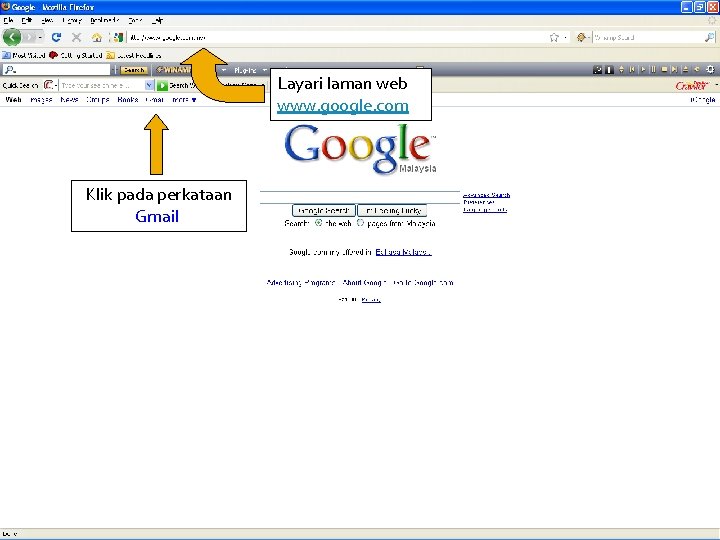
Task: Click the green Search Web arrow icon
Action: click(162, 85)
